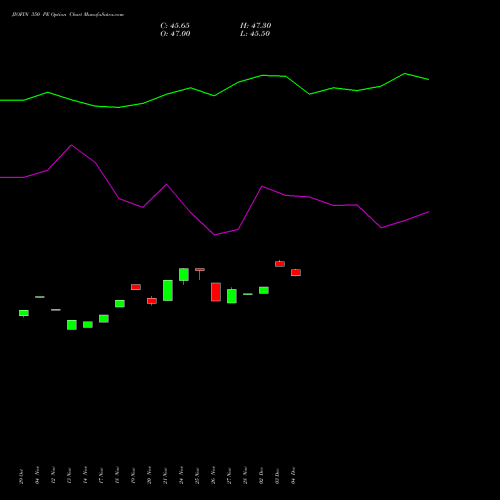Screen dimensions: 500x500
Task: Click the flat candle above 28 Nov
Action: click(248, 294)
